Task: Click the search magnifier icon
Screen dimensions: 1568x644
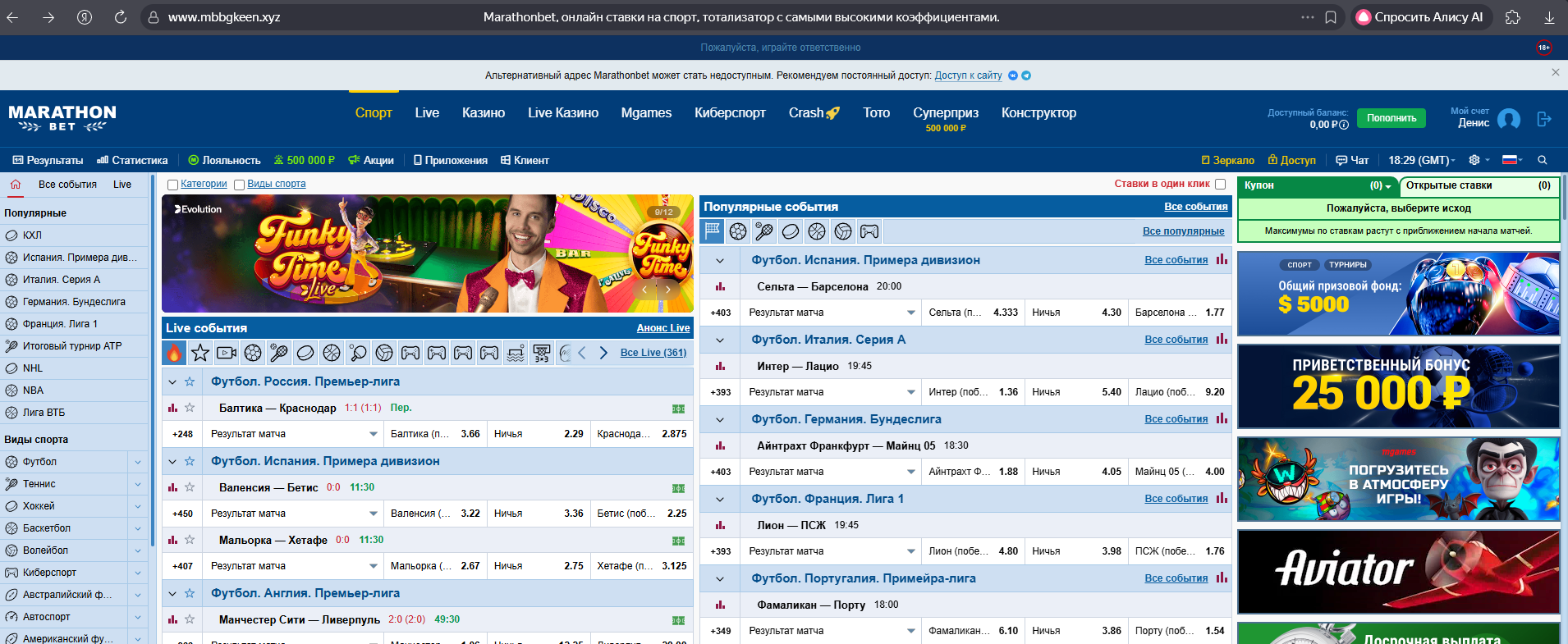Action: [1543, 161]
